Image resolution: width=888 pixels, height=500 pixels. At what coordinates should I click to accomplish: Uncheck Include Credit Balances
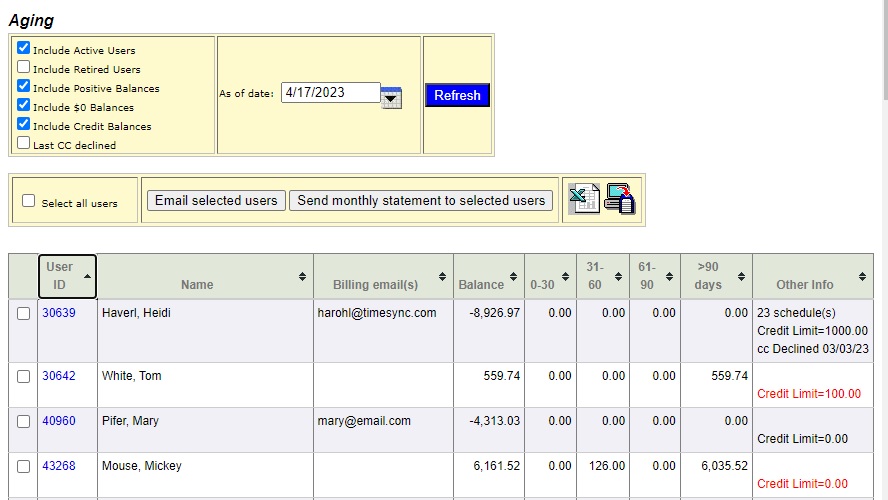pos(23,123)
